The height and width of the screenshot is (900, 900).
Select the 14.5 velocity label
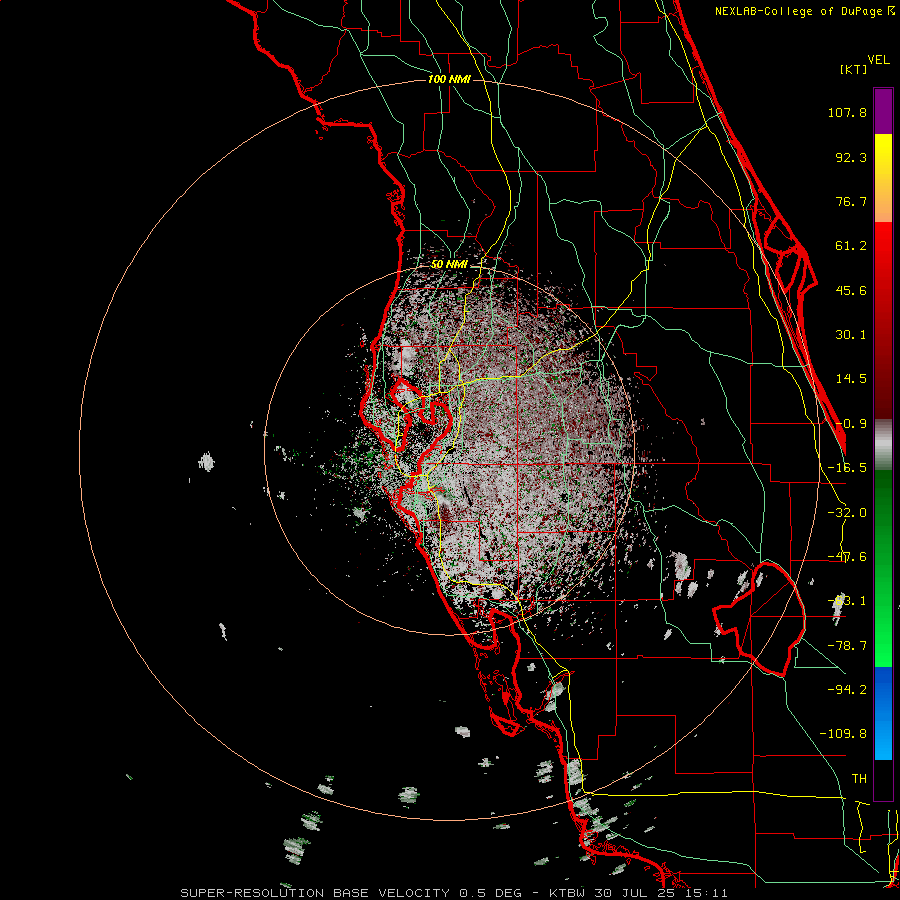click(x=851, y=379)
